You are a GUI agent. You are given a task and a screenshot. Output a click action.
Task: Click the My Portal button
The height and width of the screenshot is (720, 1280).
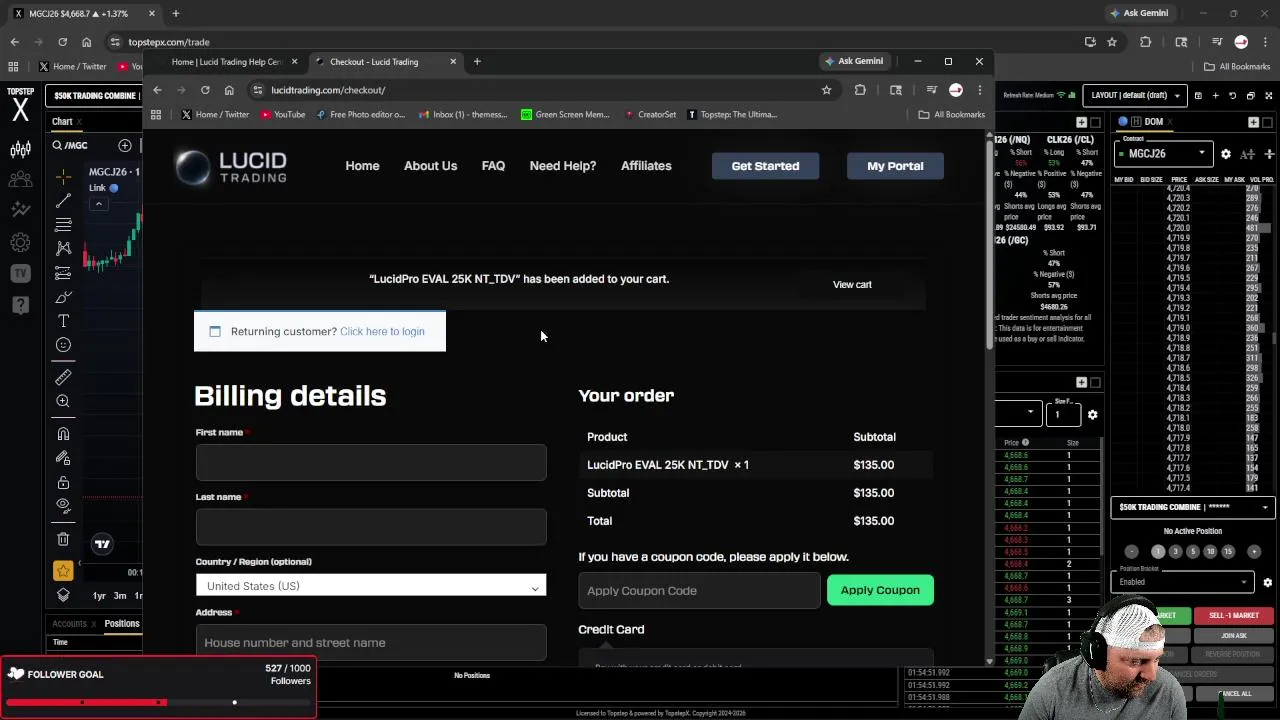click(895, 166)
